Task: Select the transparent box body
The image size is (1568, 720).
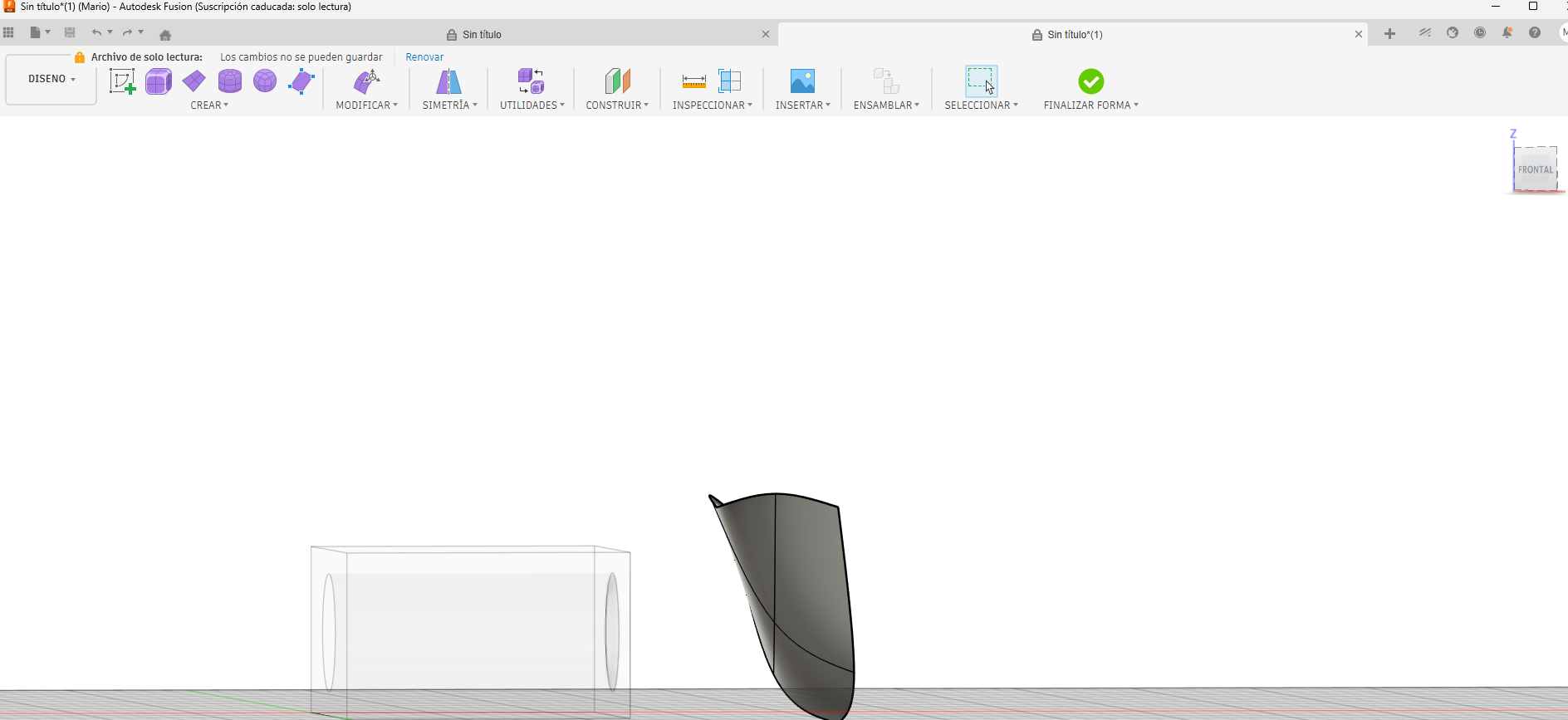Action: (470, 631)
